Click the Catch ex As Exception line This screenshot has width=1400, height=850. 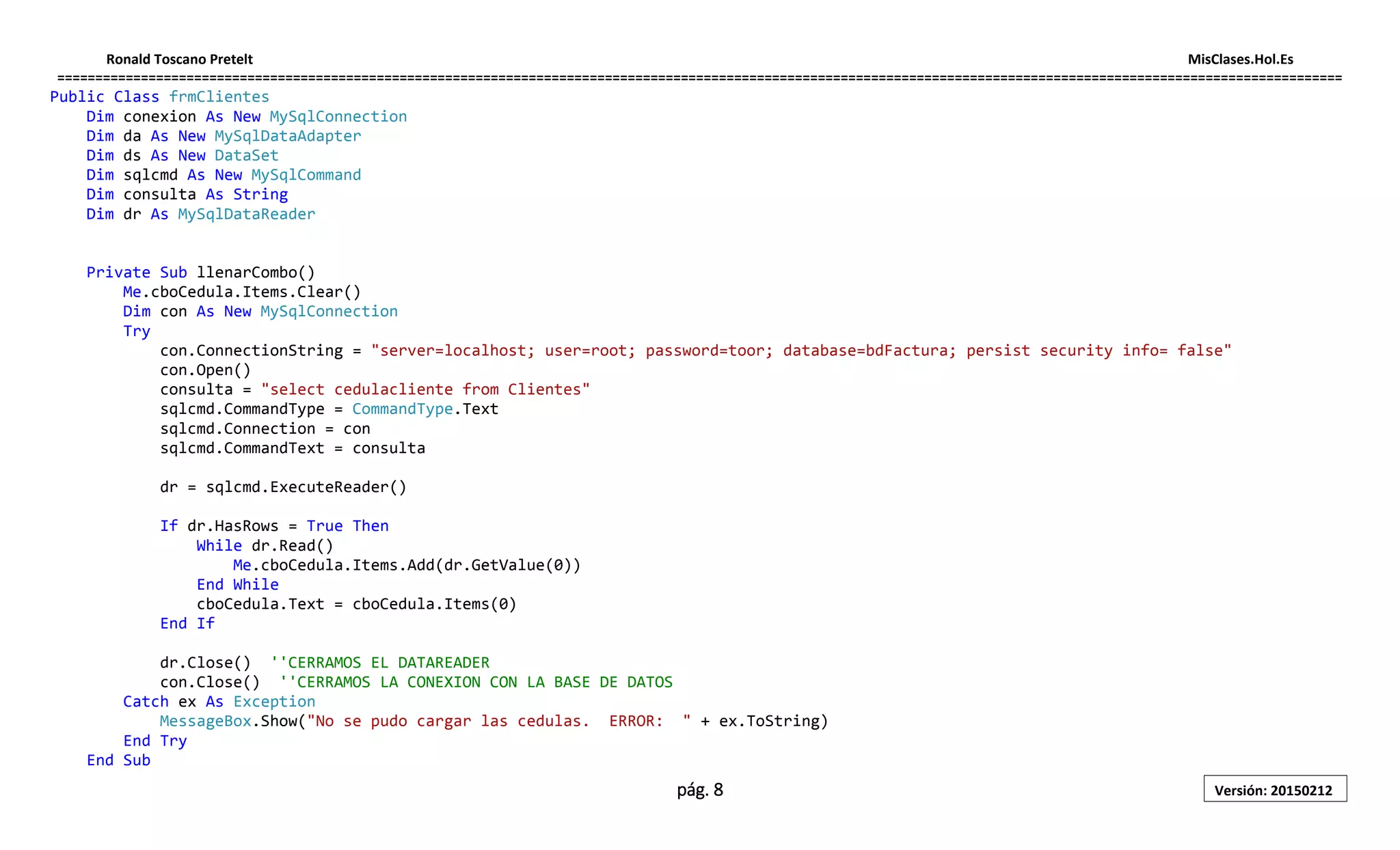pos(219,702)
